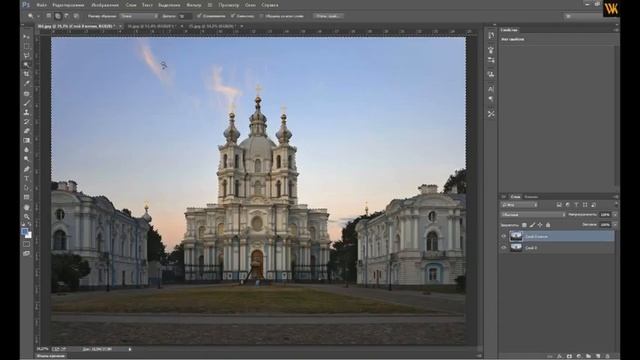Viewport: 640px width, 360px height.
Task: Create a new layer group
Action: (588, 356)
